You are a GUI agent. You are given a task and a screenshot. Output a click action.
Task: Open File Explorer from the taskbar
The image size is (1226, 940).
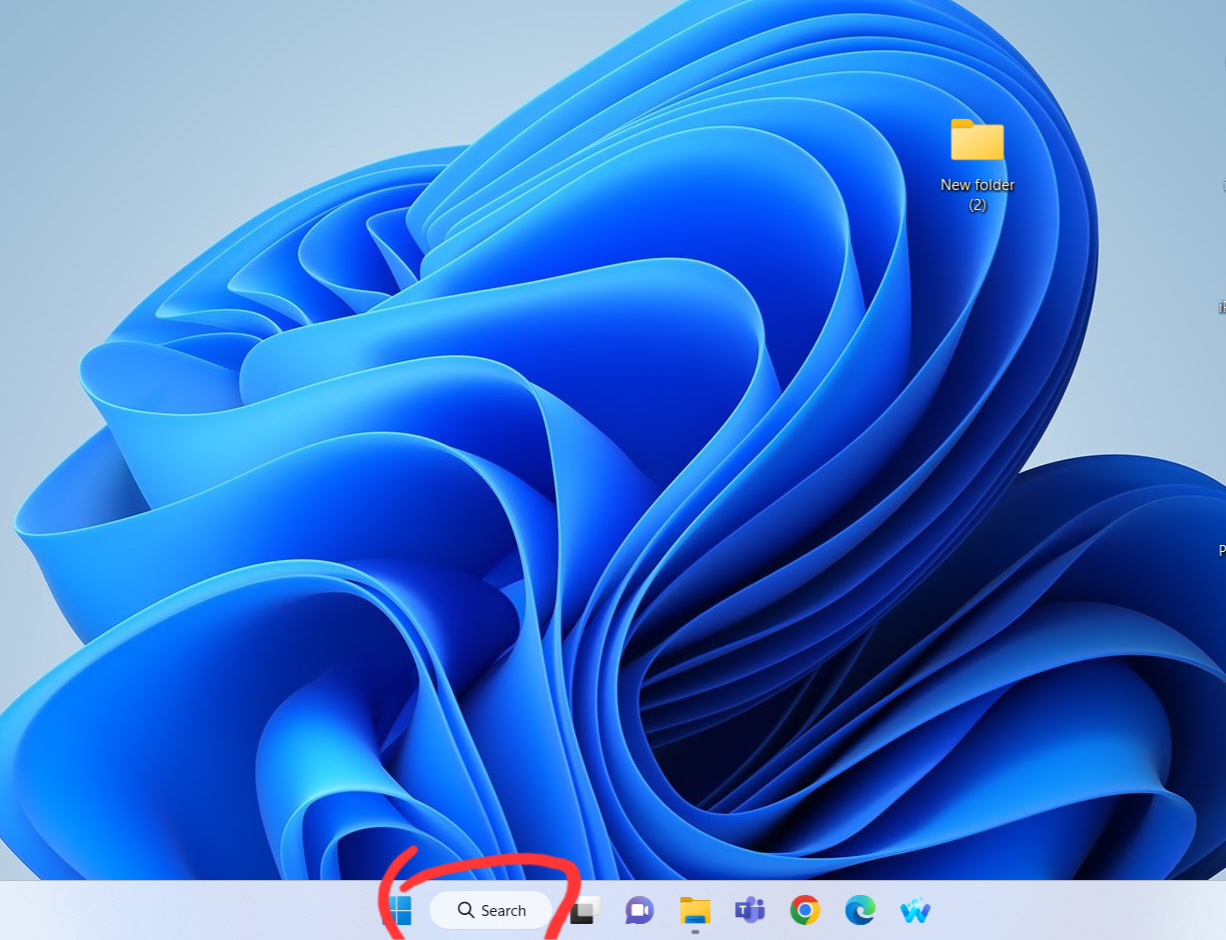click(695, 910)
